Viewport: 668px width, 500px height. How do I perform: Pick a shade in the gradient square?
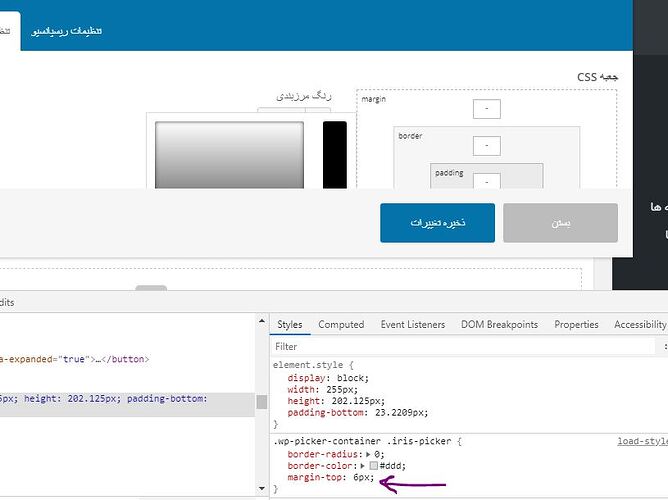229,155
